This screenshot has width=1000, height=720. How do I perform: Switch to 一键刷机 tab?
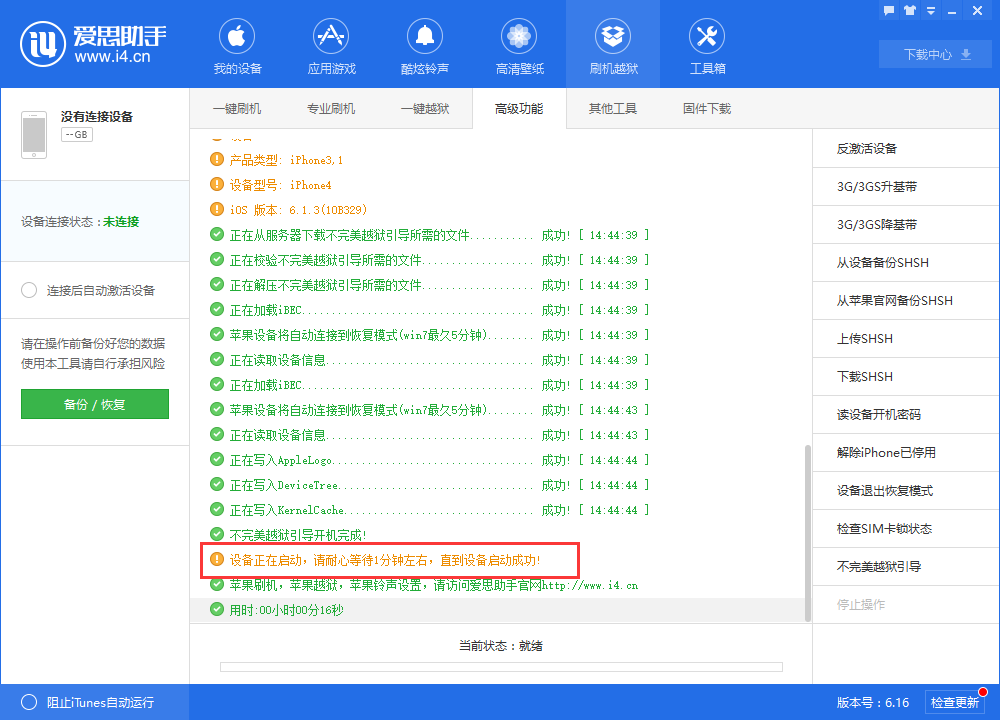(237, 108)
